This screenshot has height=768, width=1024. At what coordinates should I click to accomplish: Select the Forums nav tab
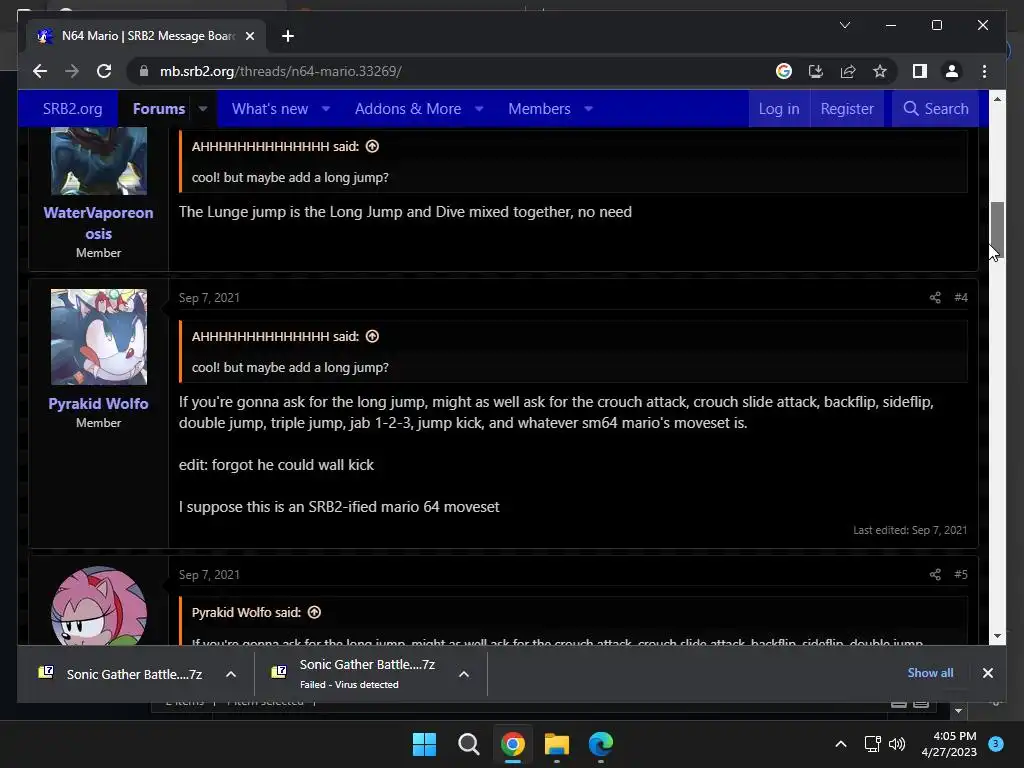(159, 108)
